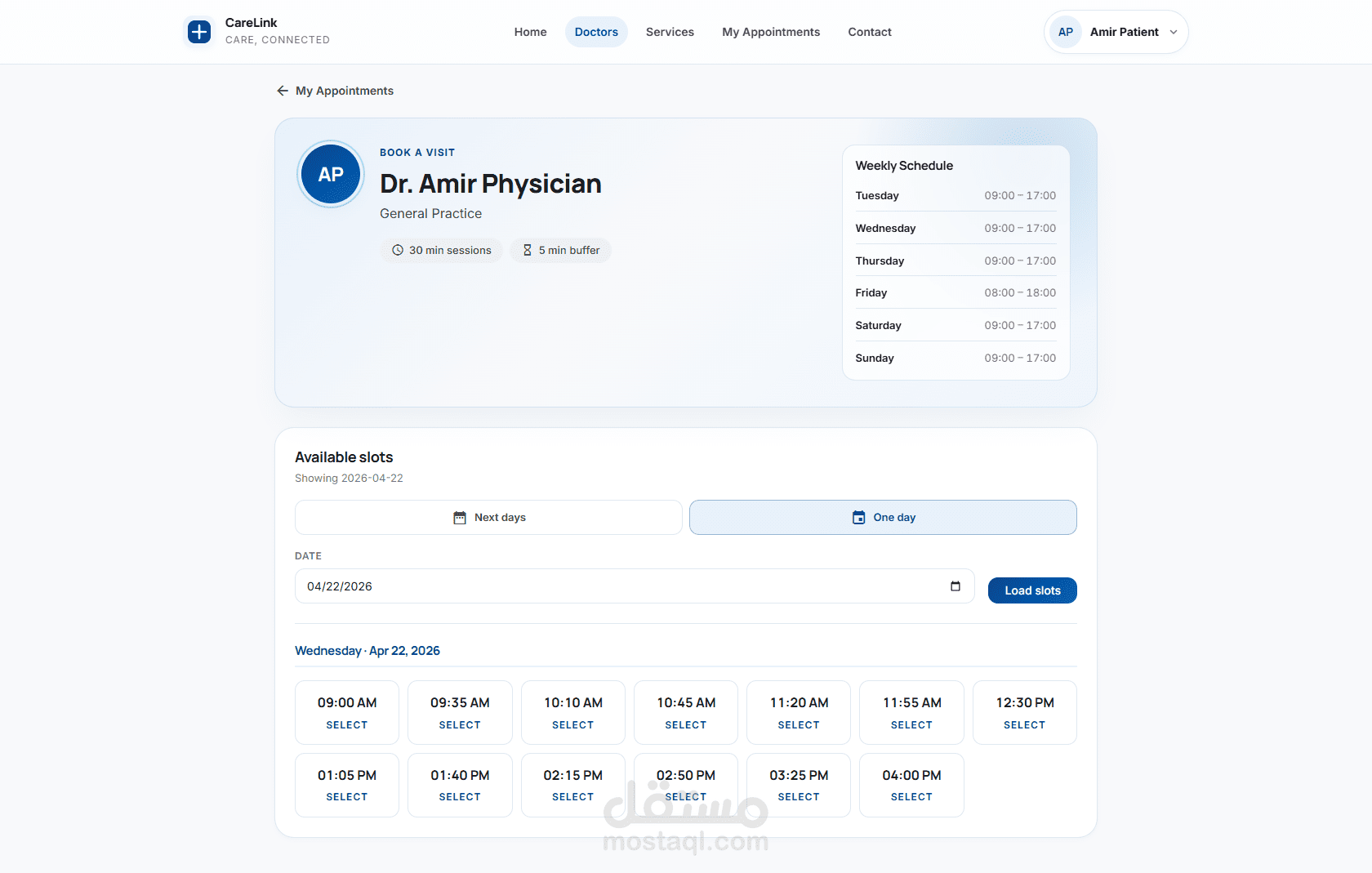Select the 12:30 PM slot

coord(1025,712)
